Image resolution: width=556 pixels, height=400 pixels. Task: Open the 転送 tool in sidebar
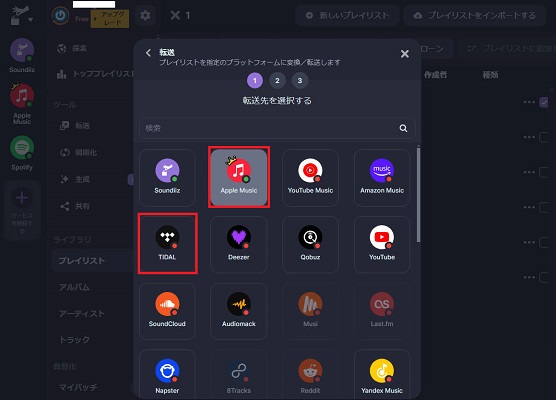(x=75, y=126)
